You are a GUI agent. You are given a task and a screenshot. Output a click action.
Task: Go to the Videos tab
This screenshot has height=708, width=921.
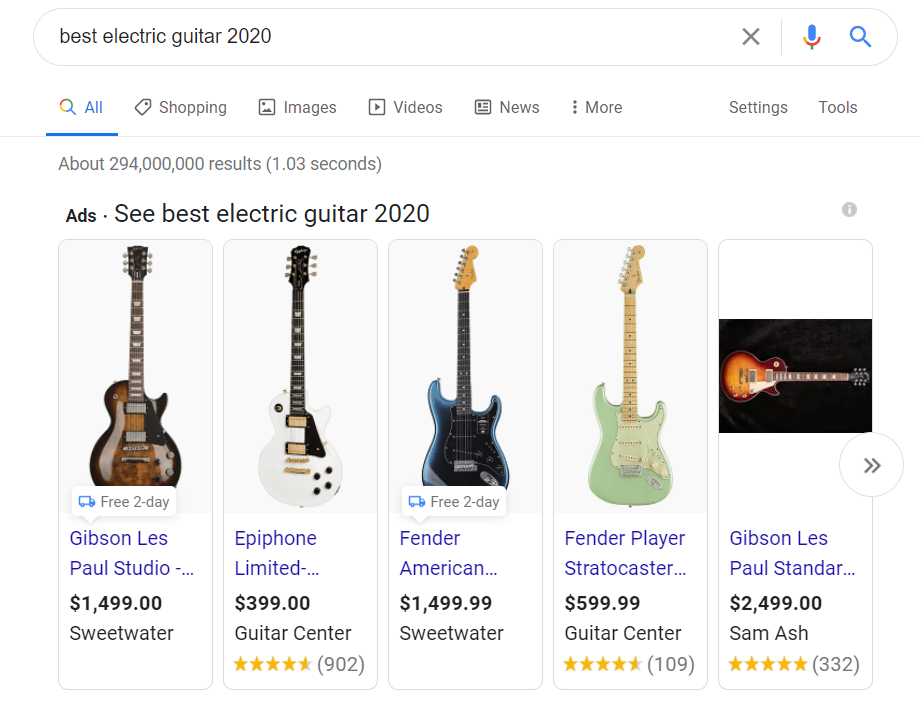click(405, 107)
